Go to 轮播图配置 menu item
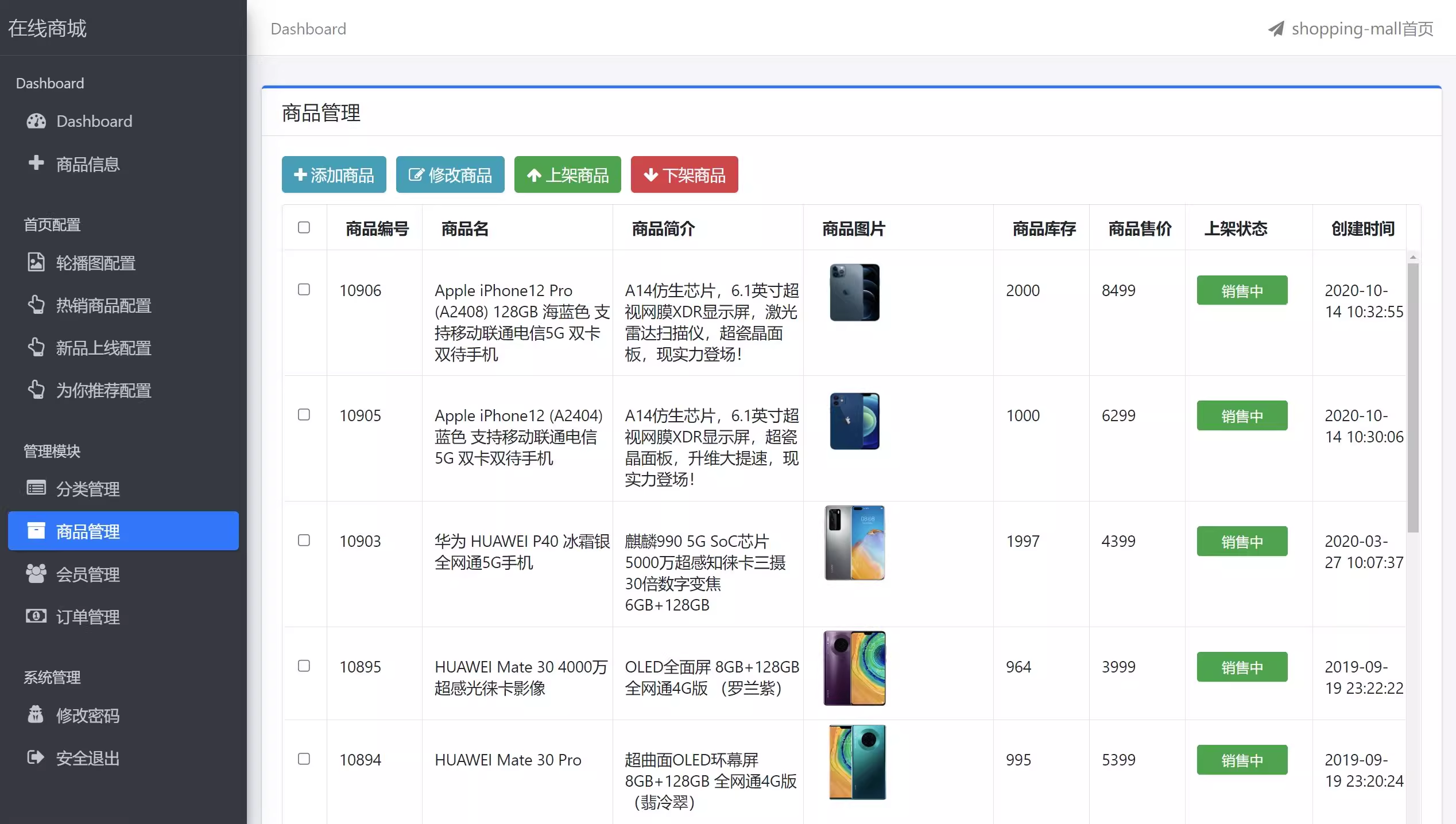1456x824 pixels. 123,263
